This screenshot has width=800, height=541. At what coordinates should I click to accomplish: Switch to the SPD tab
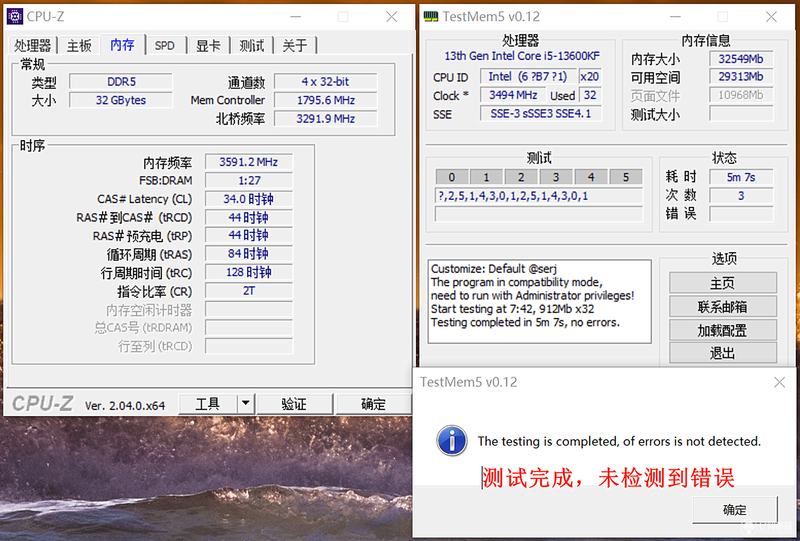164,45
